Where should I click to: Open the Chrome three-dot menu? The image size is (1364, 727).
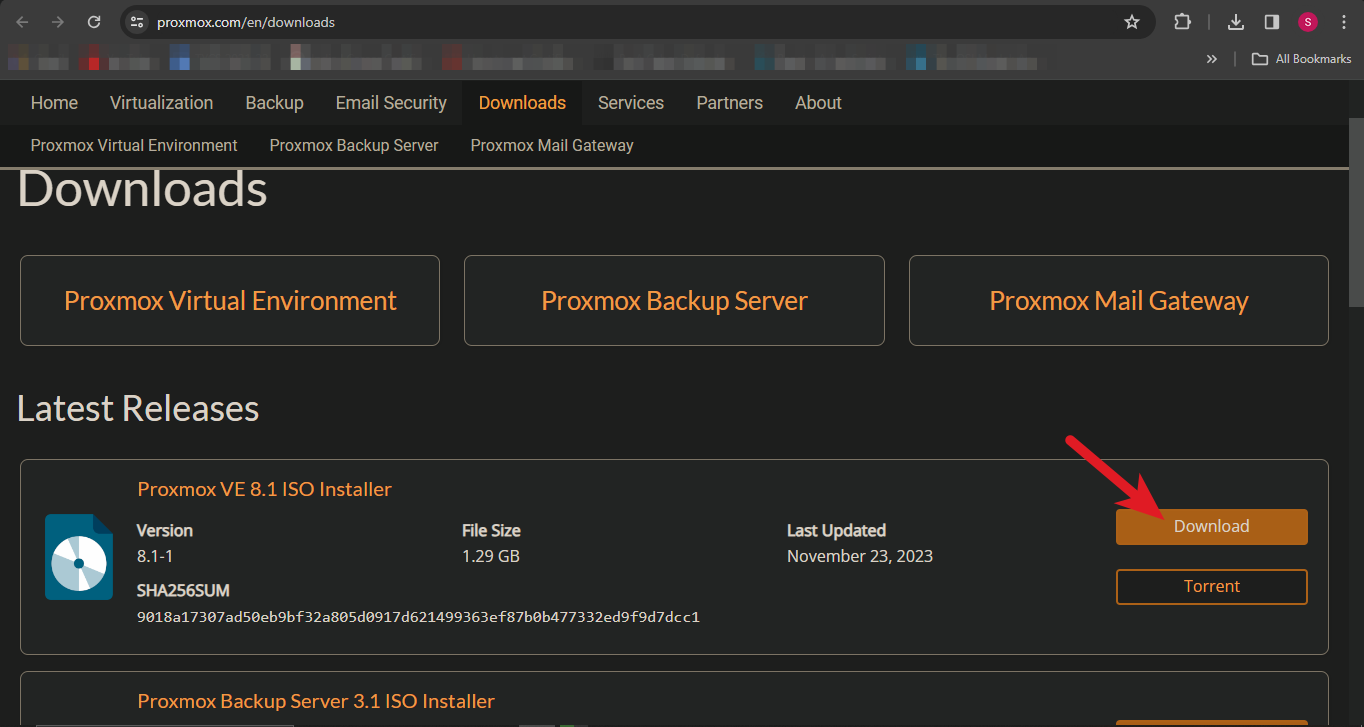coord(1343,22)
